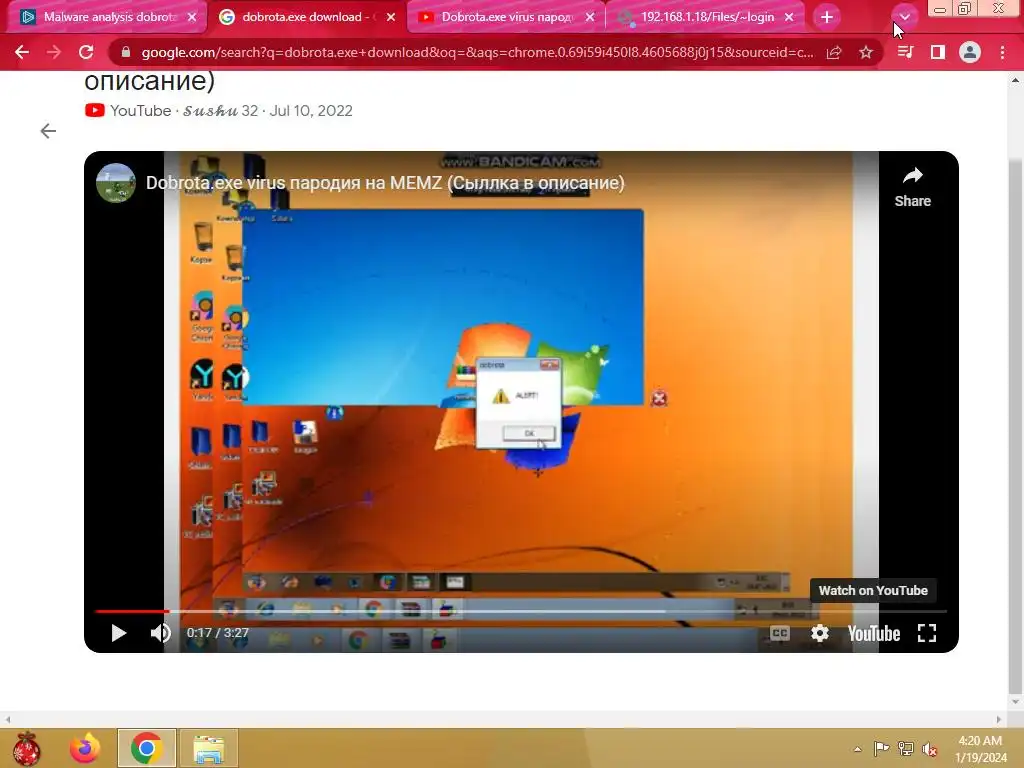Switch to the dobrota.exe download Google tab
Viewport: 1024px width, 768px height.
pyautogui.click(x=297, y=17)
